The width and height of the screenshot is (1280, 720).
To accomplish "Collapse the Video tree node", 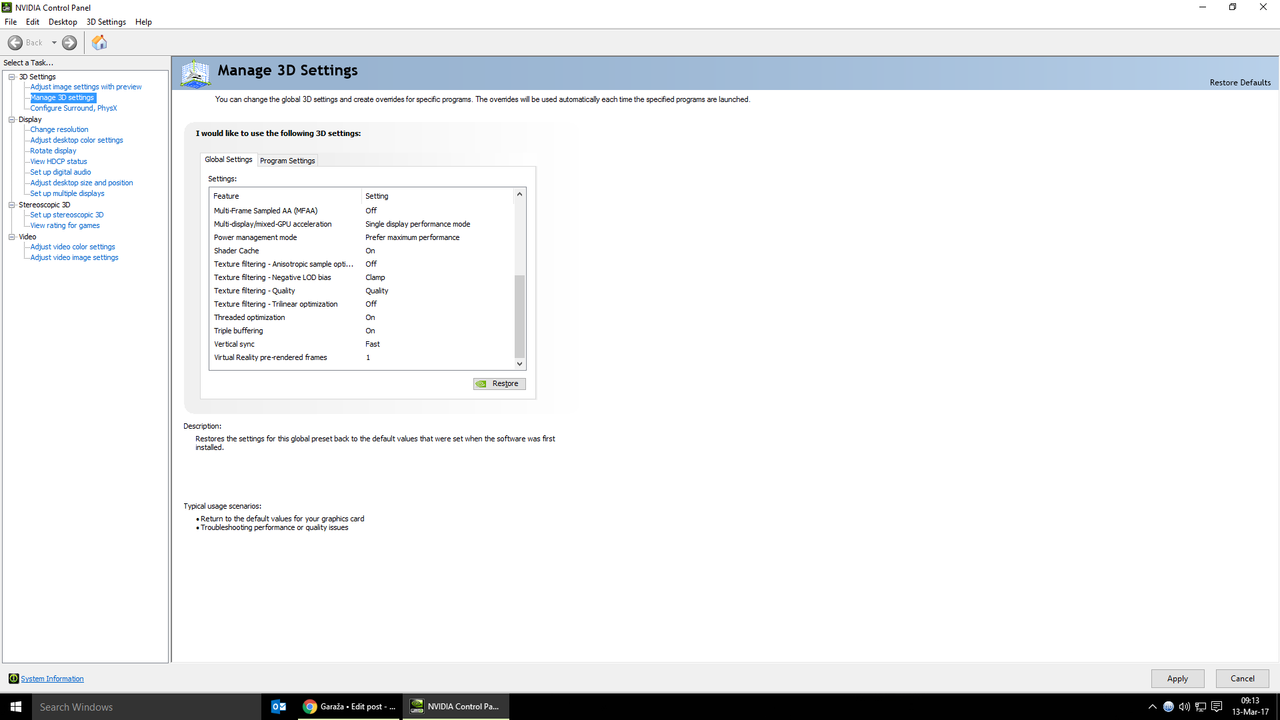I will pyautogui.click(x=11, y=236).
